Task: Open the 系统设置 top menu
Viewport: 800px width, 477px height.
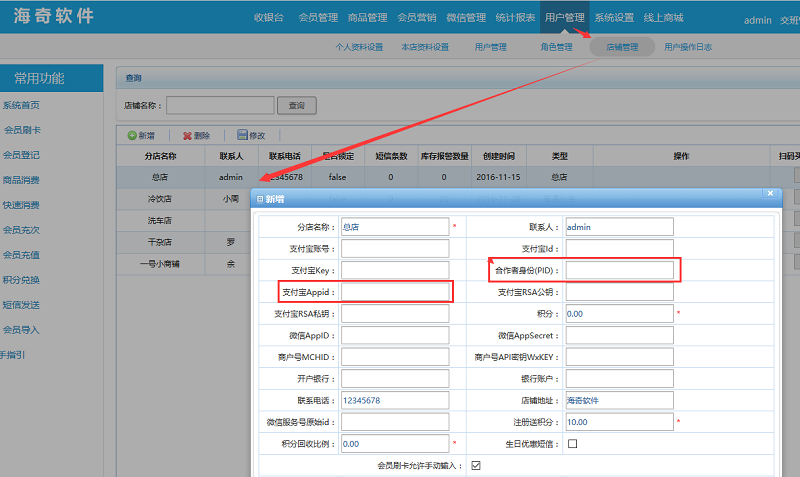Action: (x=614, y=17)
